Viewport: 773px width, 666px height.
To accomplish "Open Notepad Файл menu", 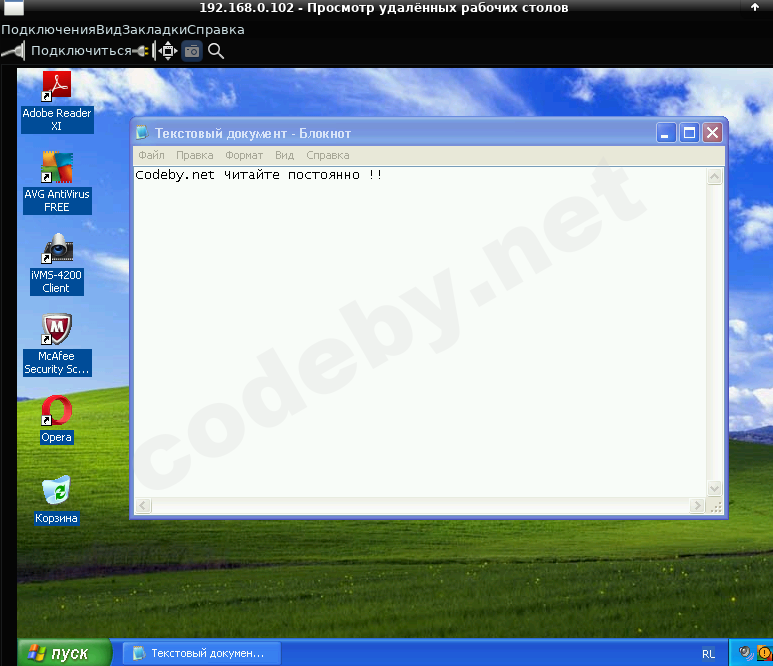I will (x=151, y=155).
